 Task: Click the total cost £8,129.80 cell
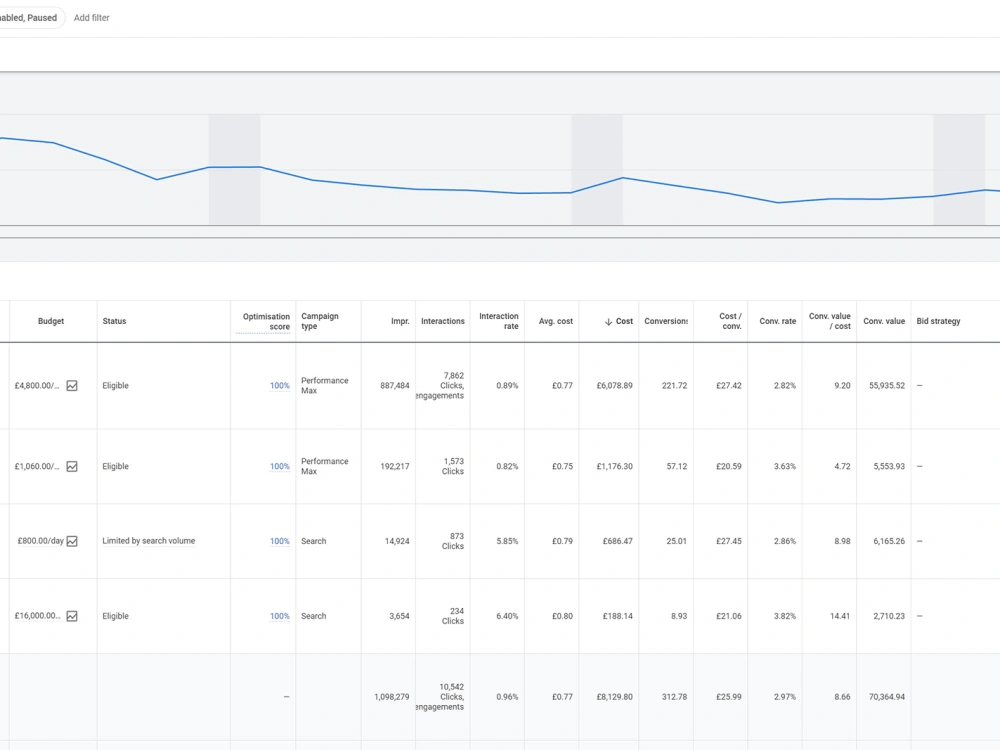[615, 697]
